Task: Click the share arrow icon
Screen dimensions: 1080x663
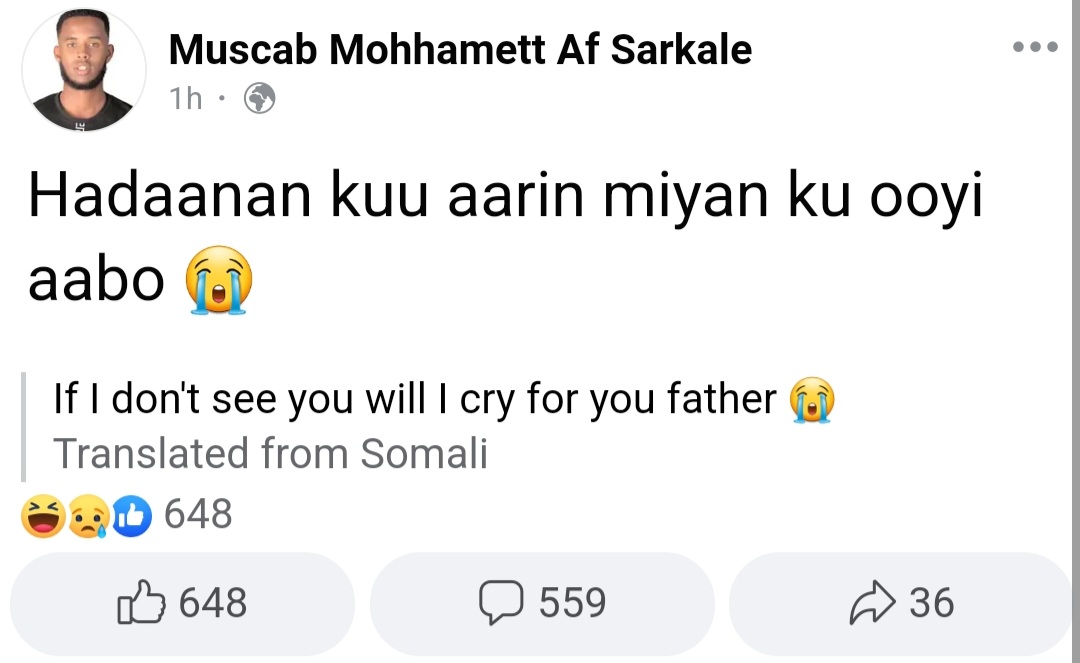Action: coord(871,603)
